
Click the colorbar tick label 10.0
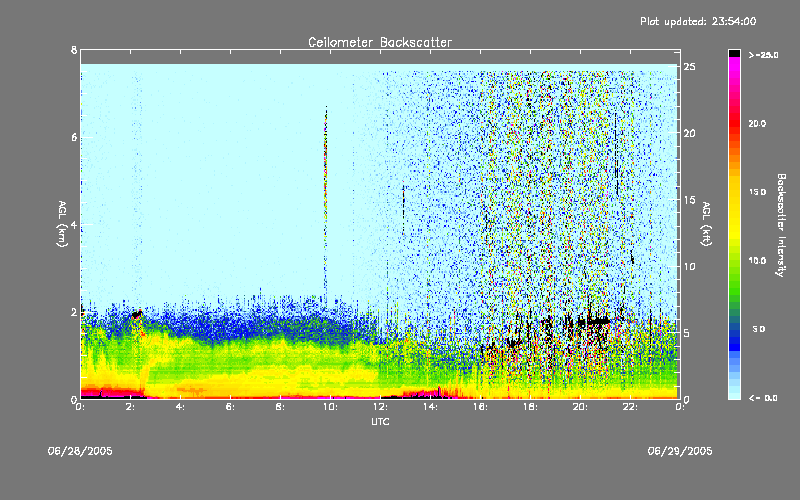[757, 261]
